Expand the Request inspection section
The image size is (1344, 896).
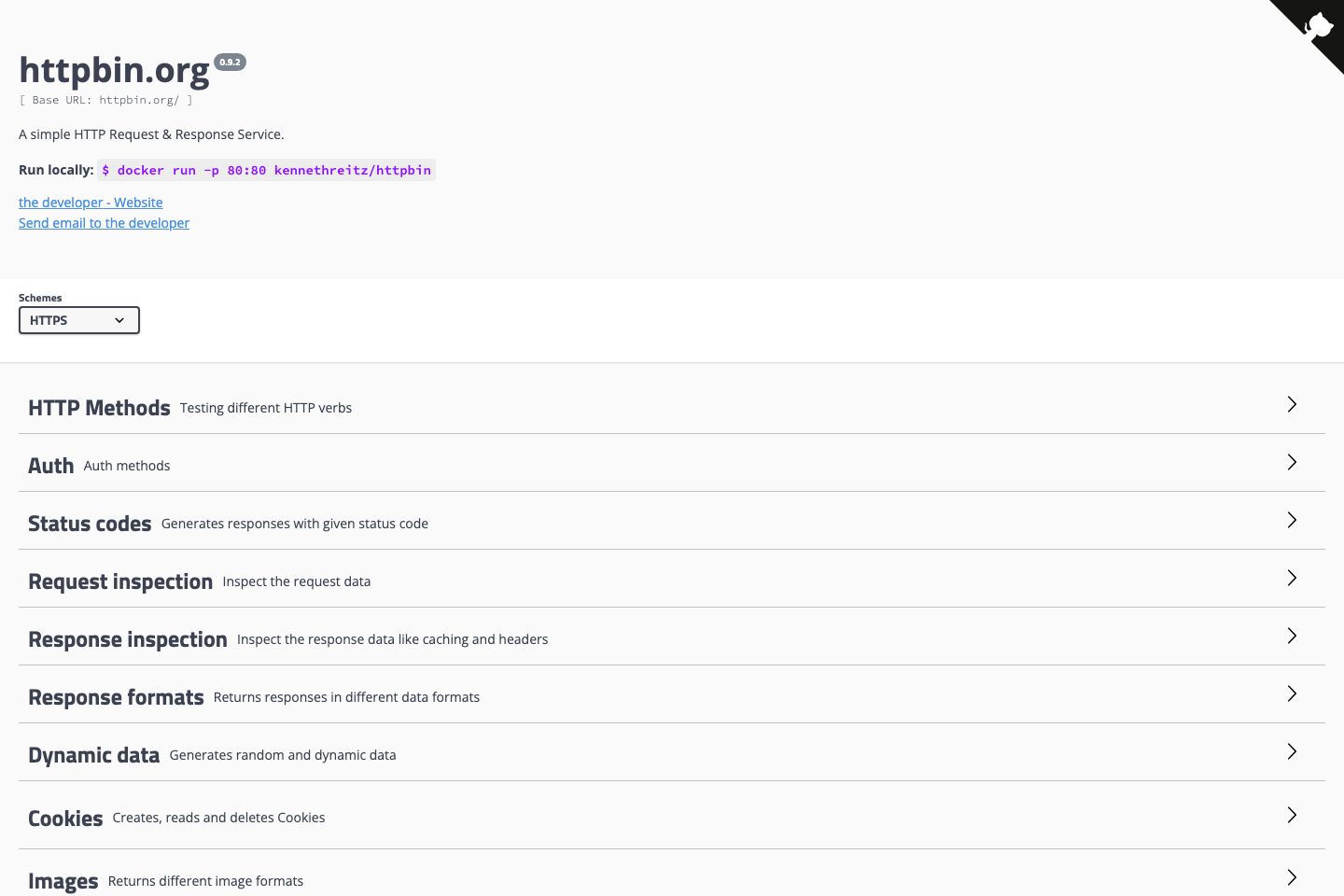[x=1292, y=578]
